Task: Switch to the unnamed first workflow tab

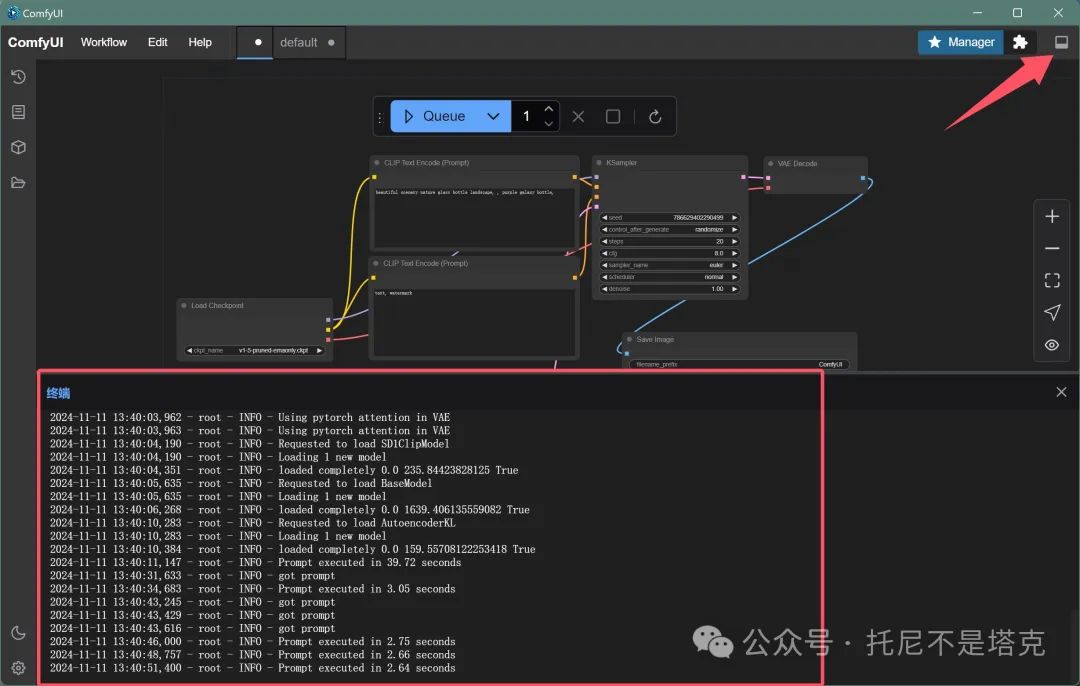Action: [x=255, y=42]
